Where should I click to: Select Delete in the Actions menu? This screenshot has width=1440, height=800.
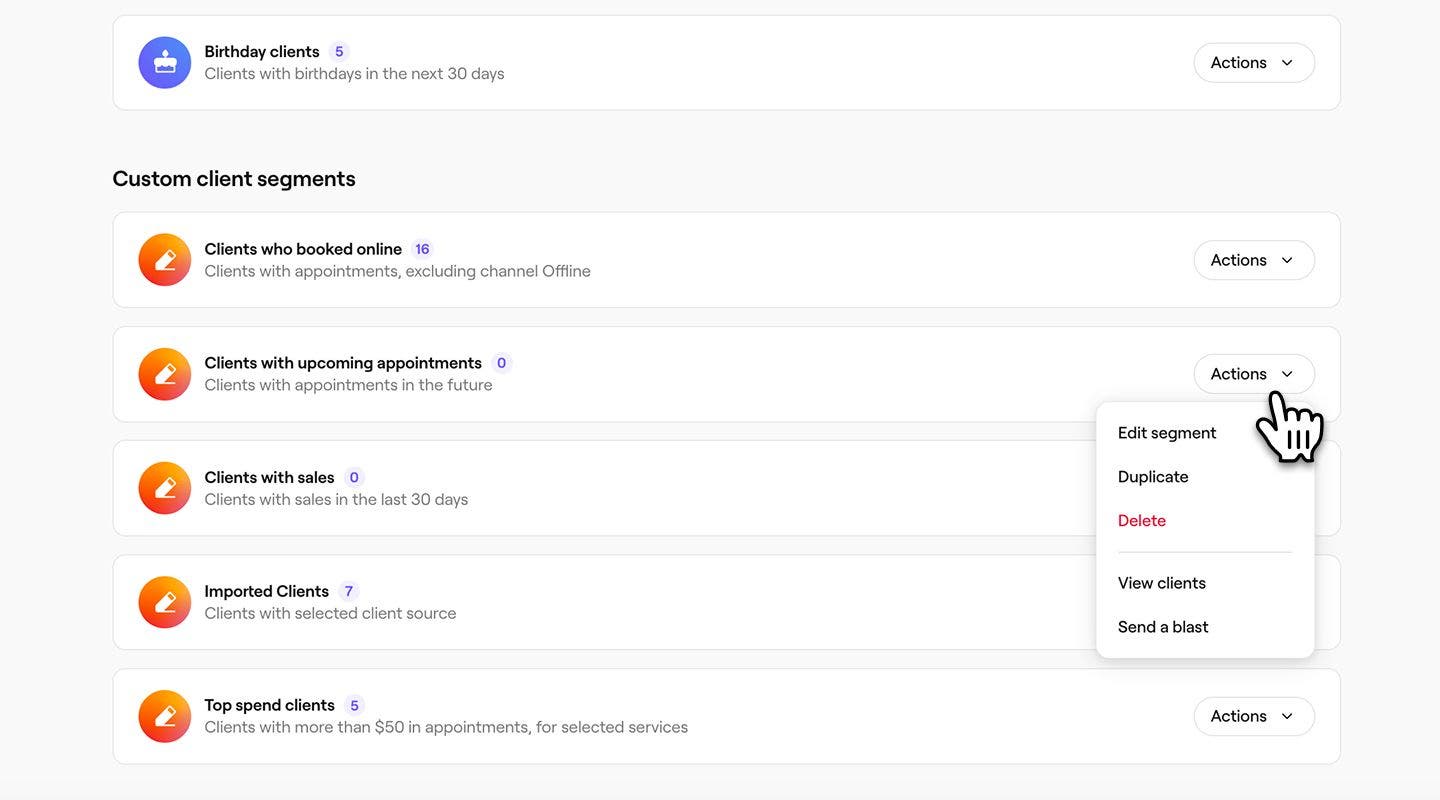click(1142, 521)
